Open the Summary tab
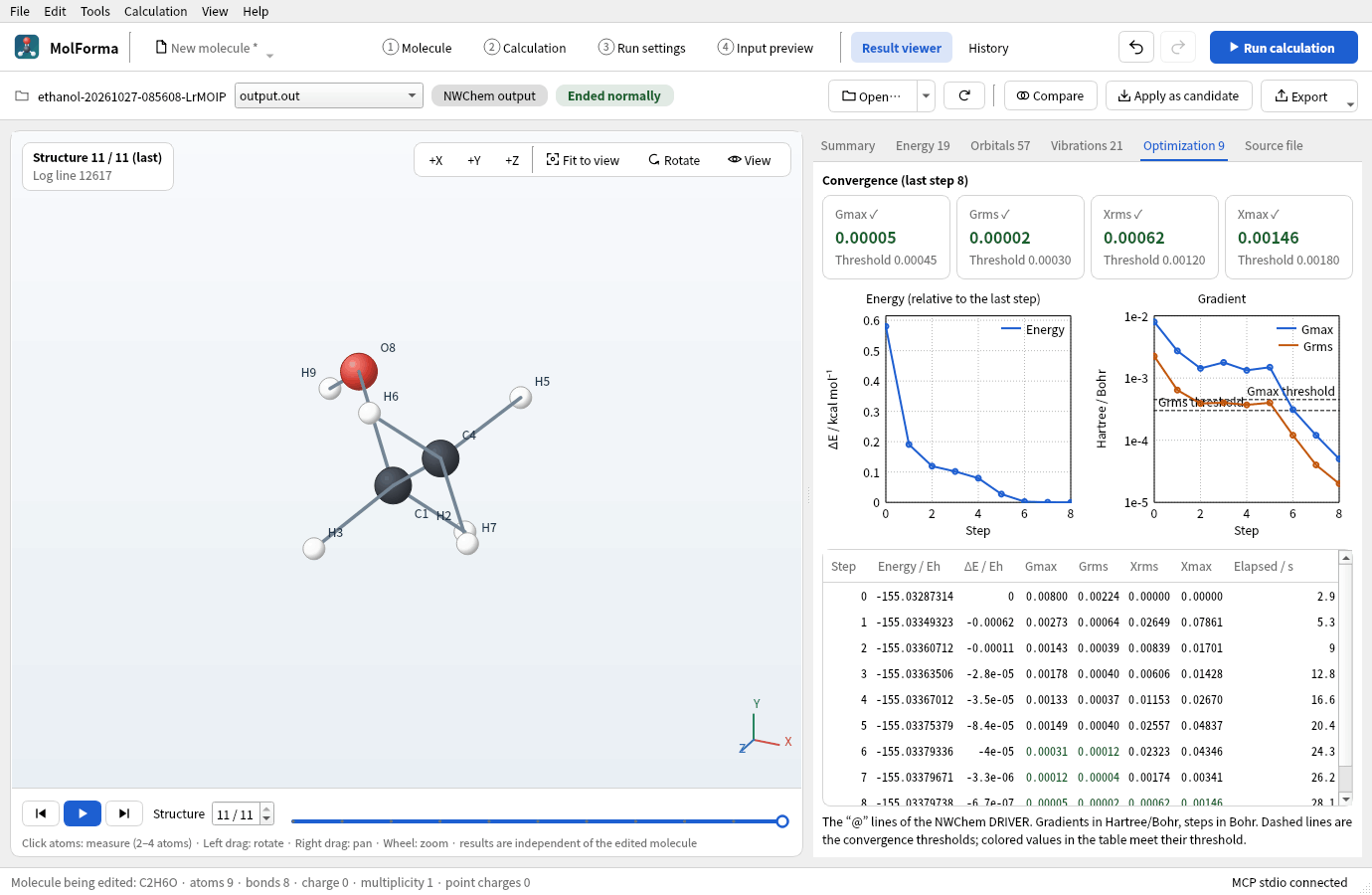 point(848,145)
